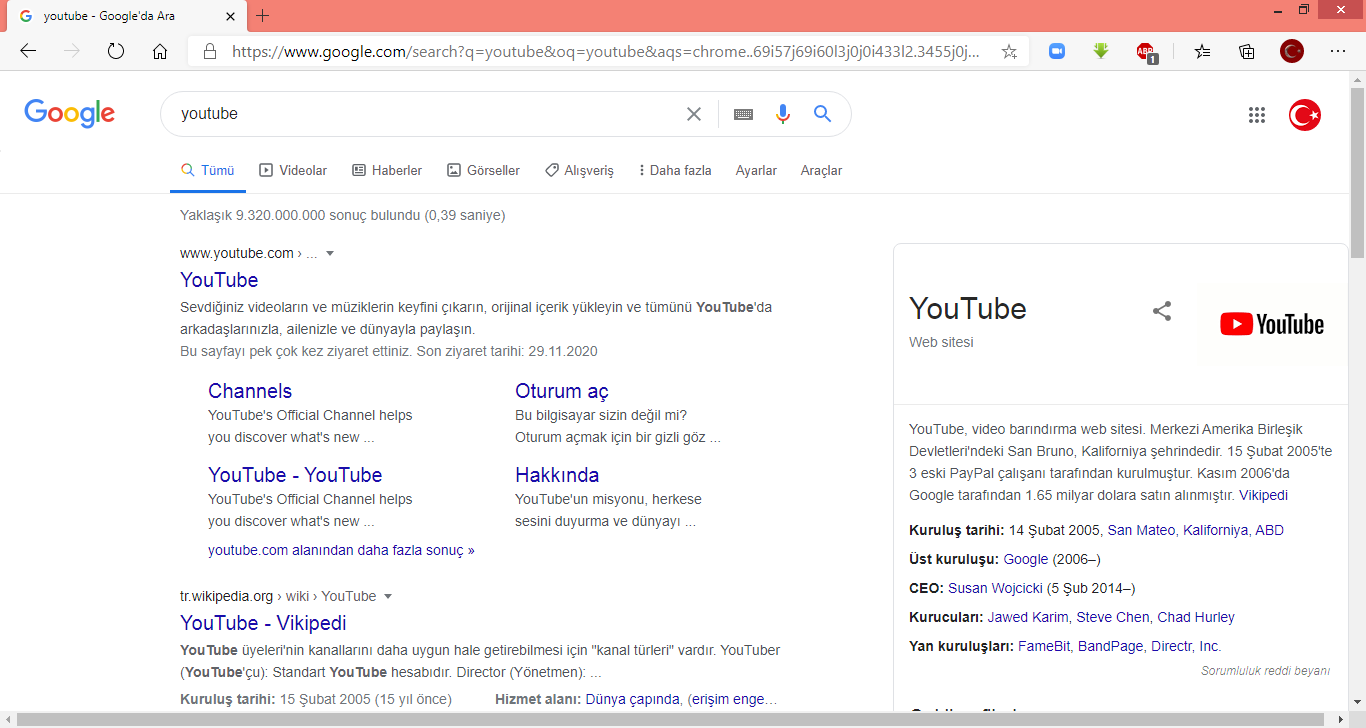Screen dimensions: 1366x728
Task: Open the ABP ad blocker extension
Action: [1146, 52]
